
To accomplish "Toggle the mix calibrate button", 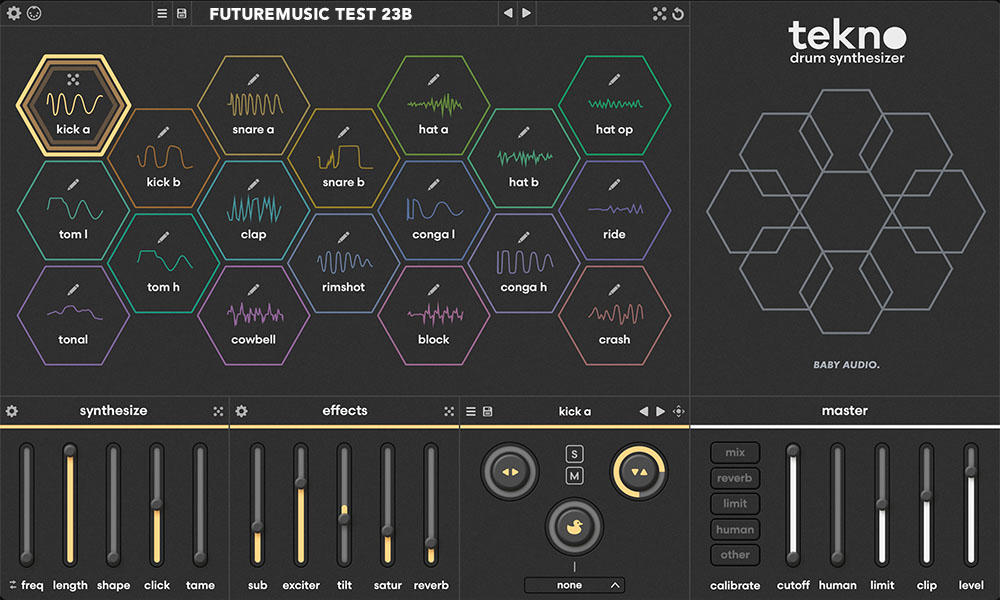I will pos(735,453).
